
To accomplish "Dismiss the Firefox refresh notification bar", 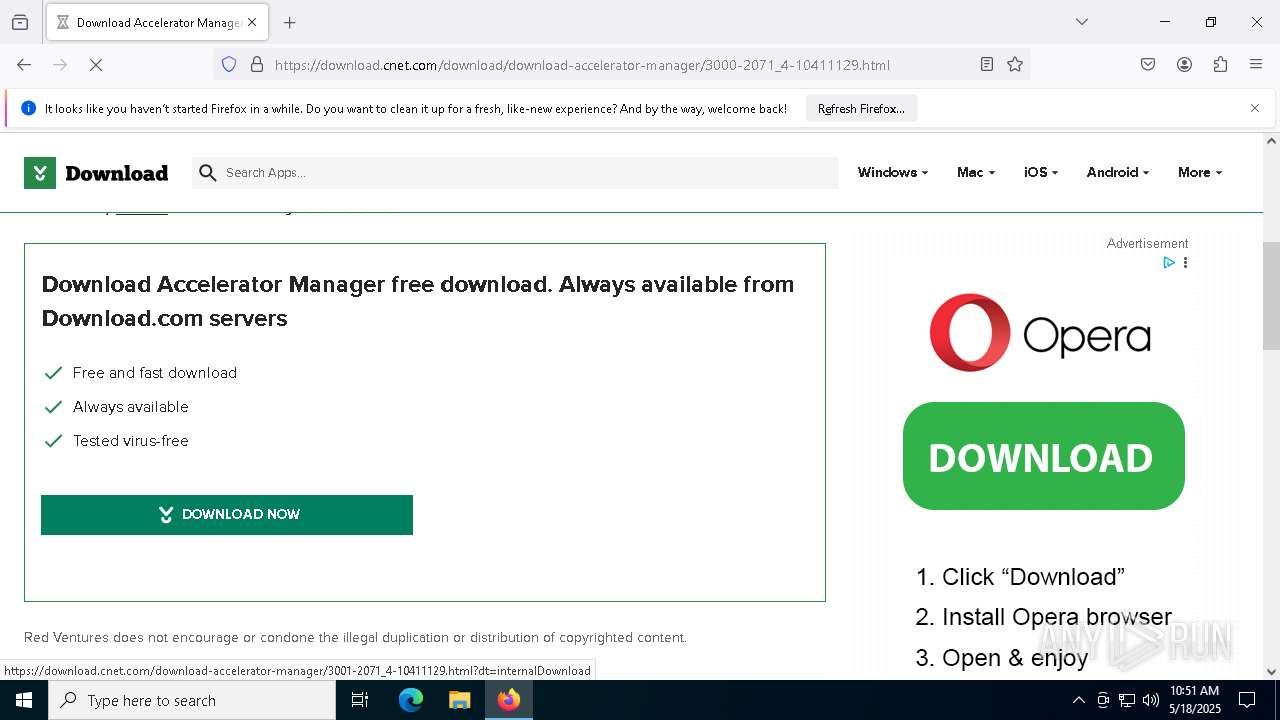I will pos(1255,108).
